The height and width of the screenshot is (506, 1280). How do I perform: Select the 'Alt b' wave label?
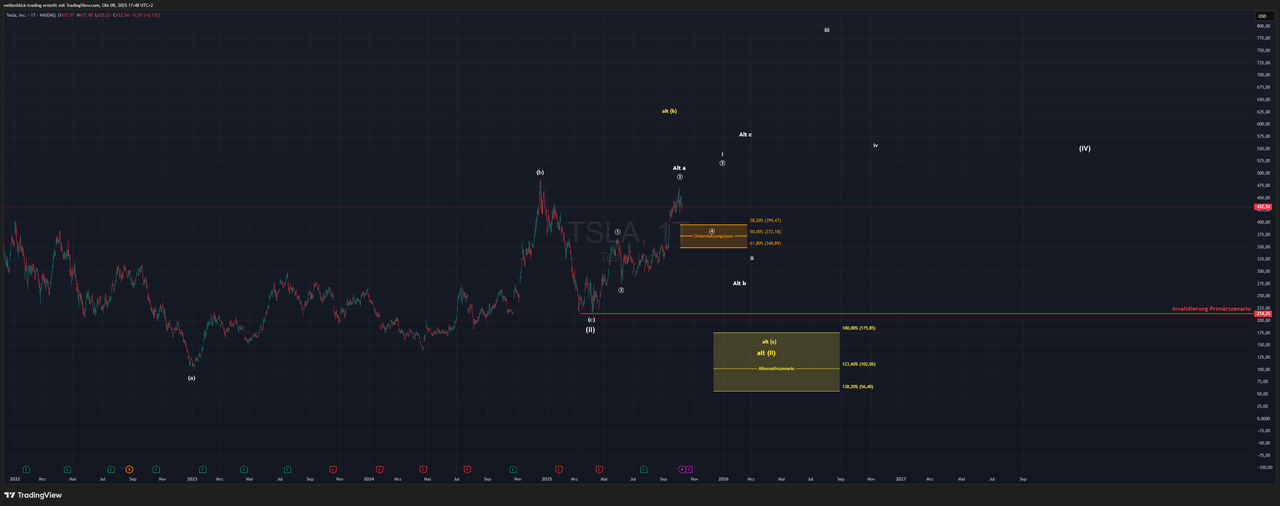[x=739, y=283]
